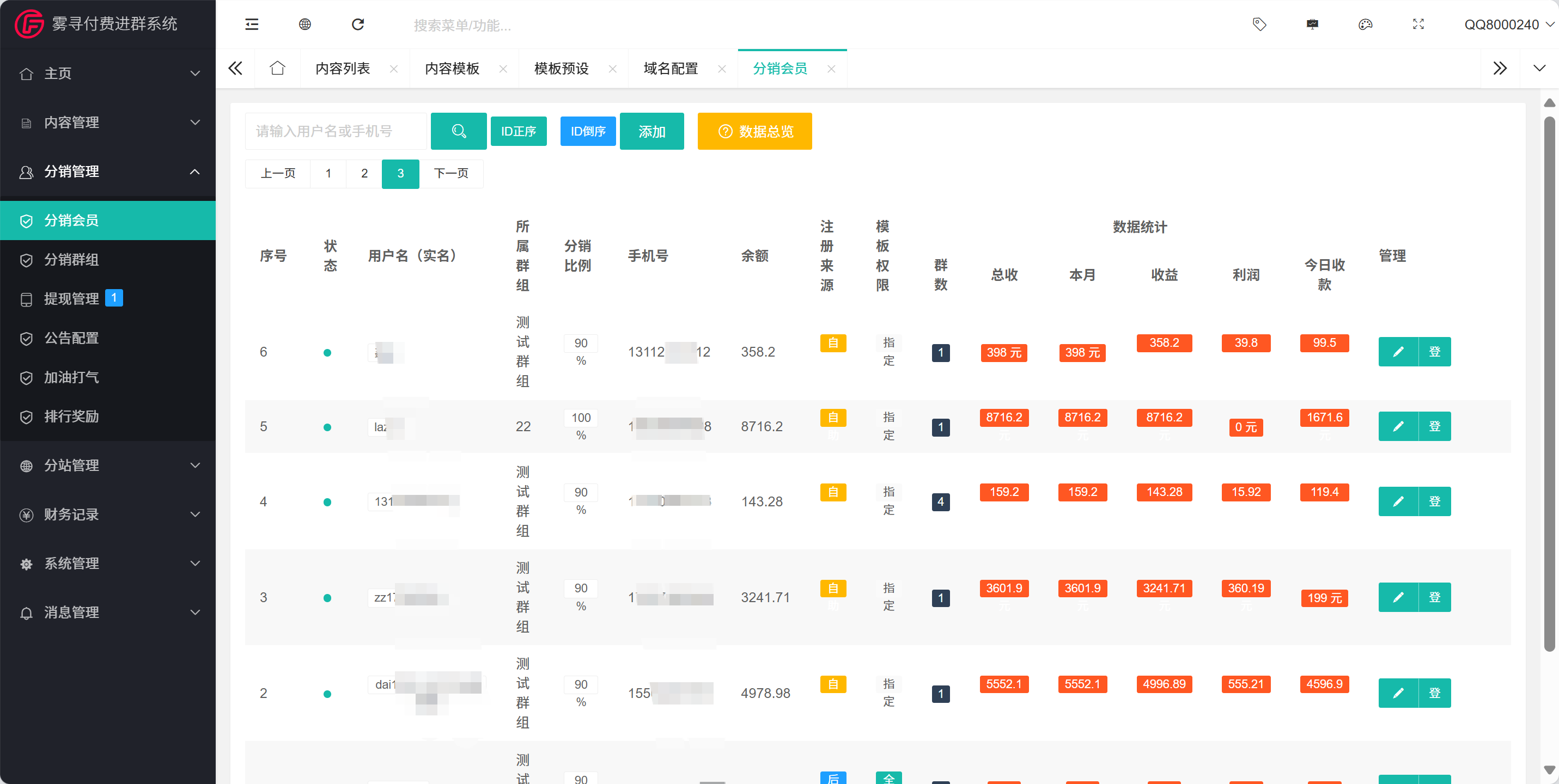Toggle fullscreen mode icon
1559x784 pixels.
point(1418,24)
